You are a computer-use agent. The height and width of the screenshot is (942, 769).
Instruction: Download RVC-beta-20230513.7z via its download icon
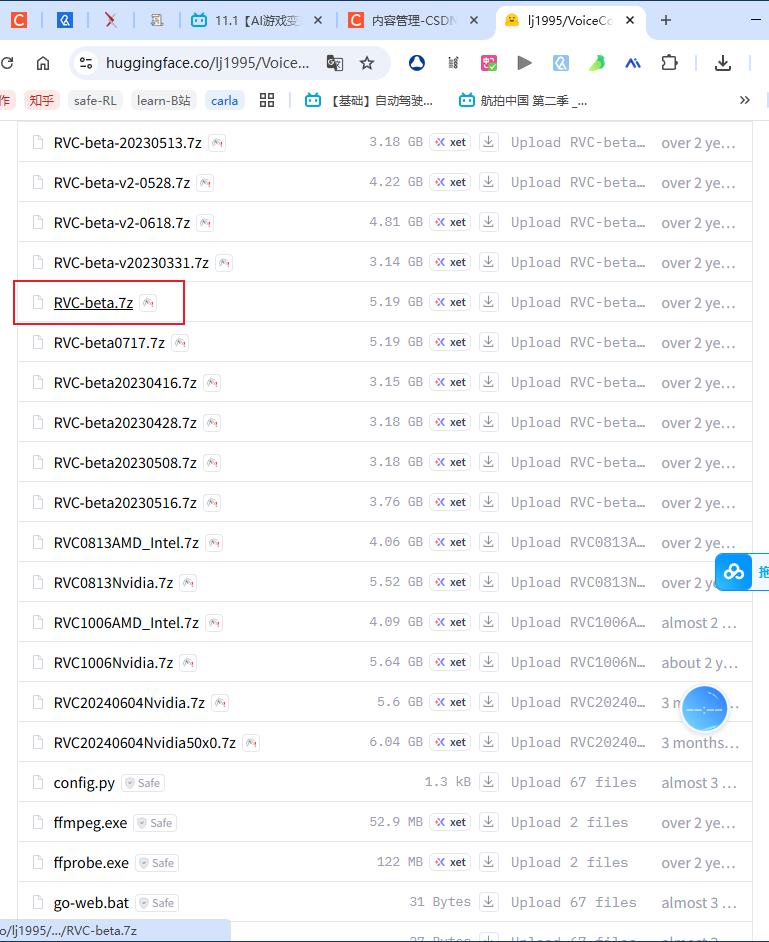click(488, 142)
